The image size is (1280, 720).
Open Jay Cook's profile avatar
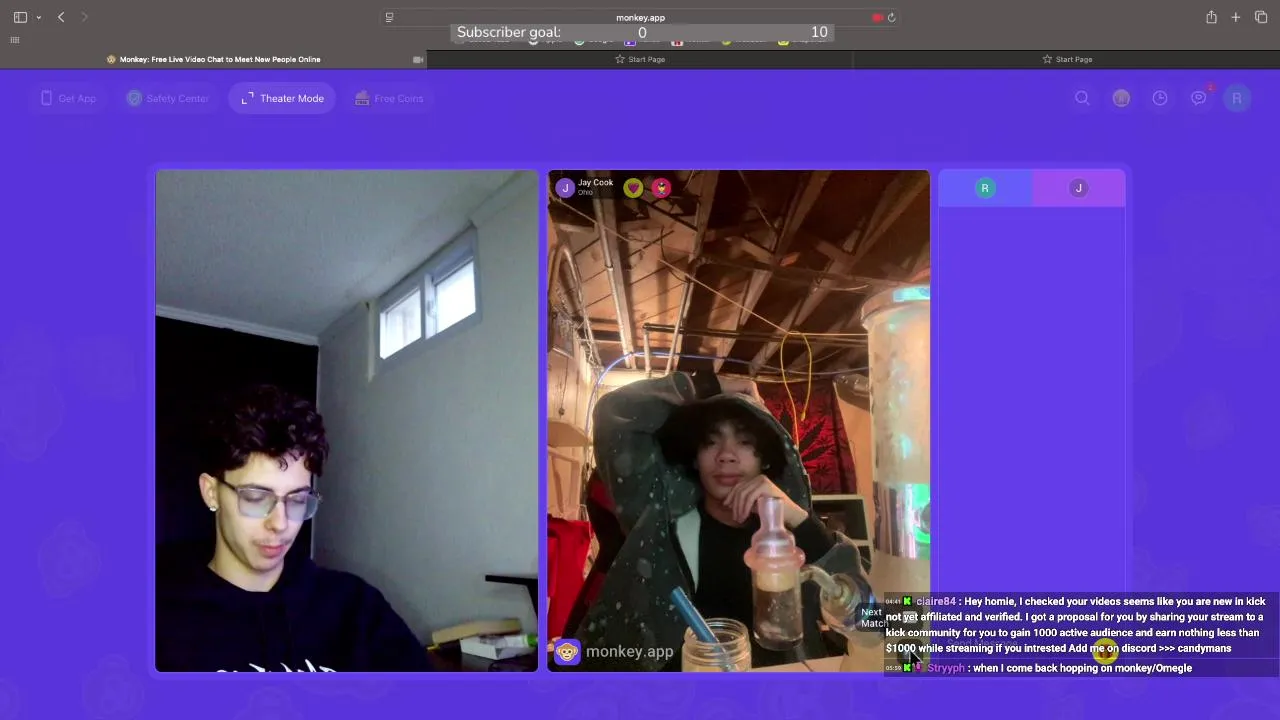tap(565, 187)
